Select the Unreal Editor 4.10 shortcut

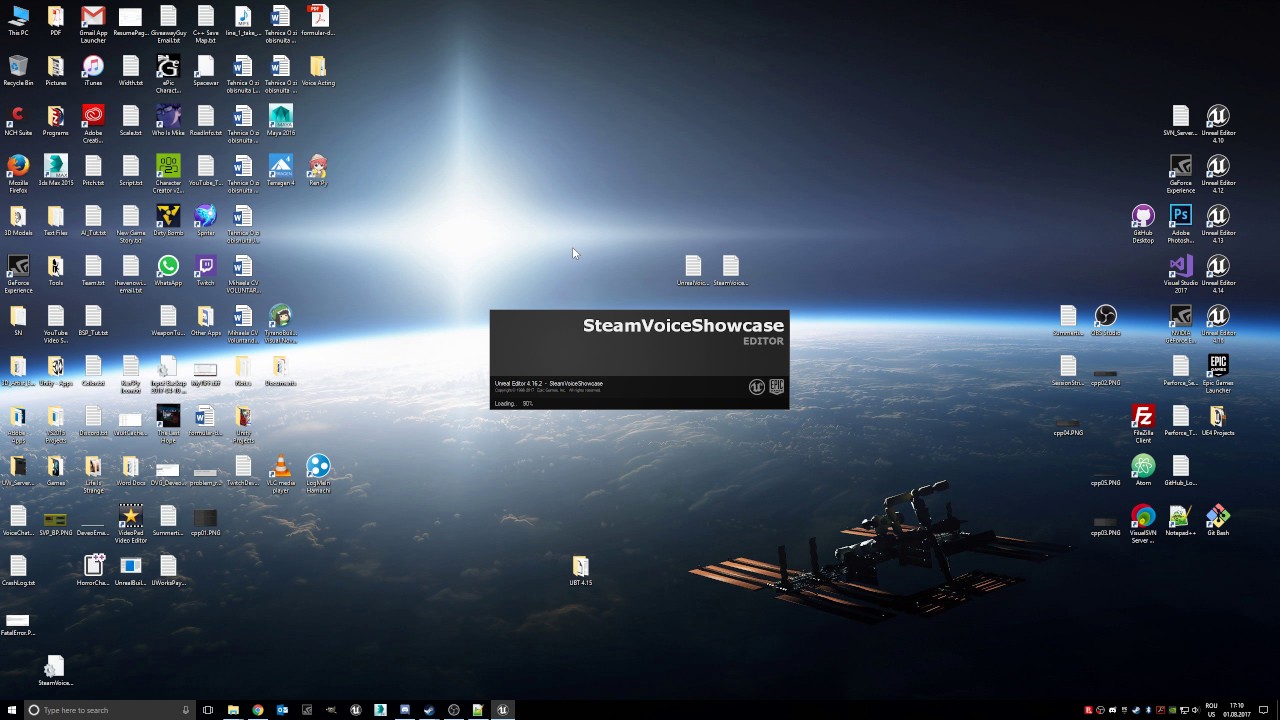(x=1218, y=124)
